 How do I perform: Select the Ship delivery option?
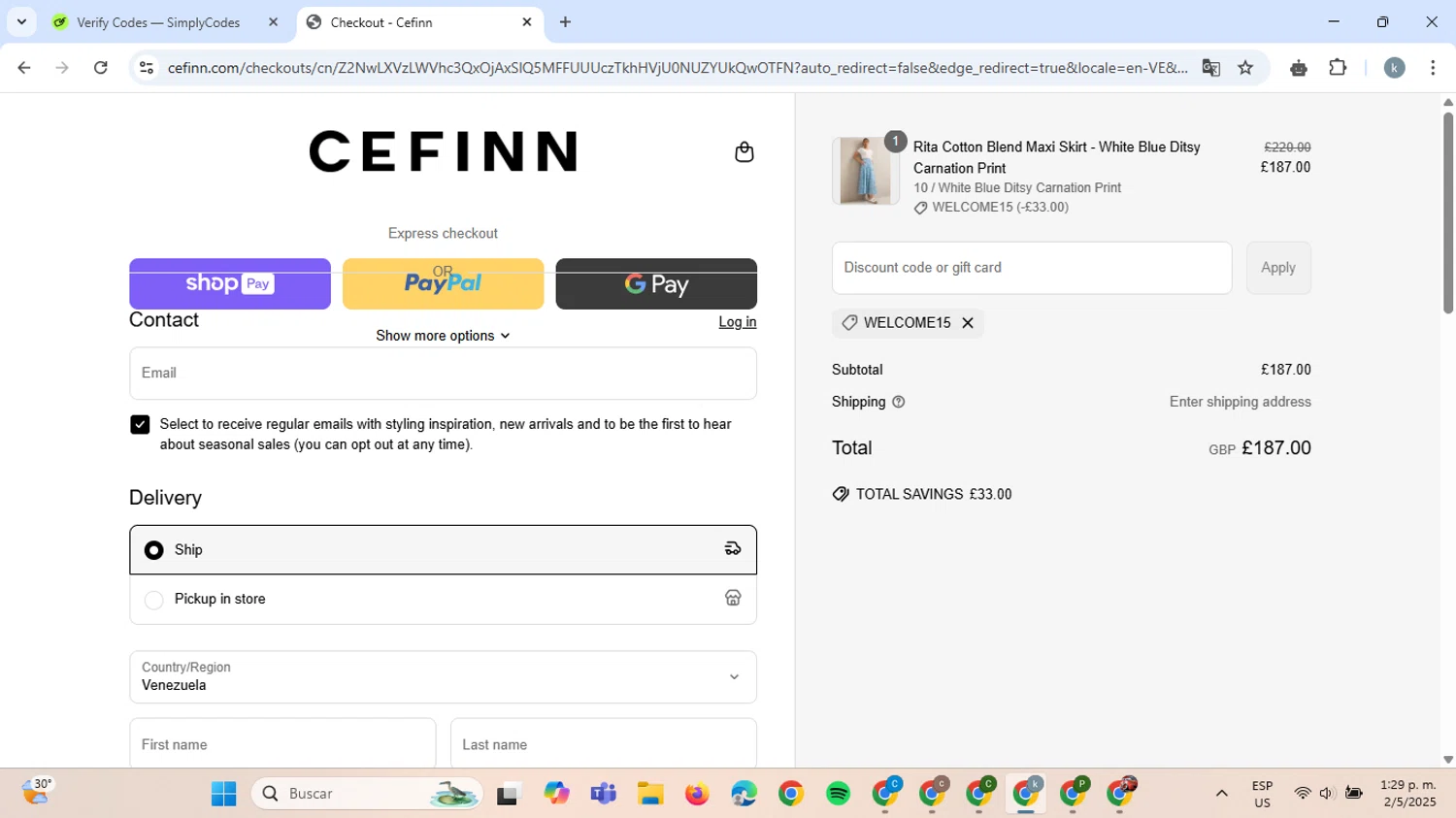[x=443, y=550]
